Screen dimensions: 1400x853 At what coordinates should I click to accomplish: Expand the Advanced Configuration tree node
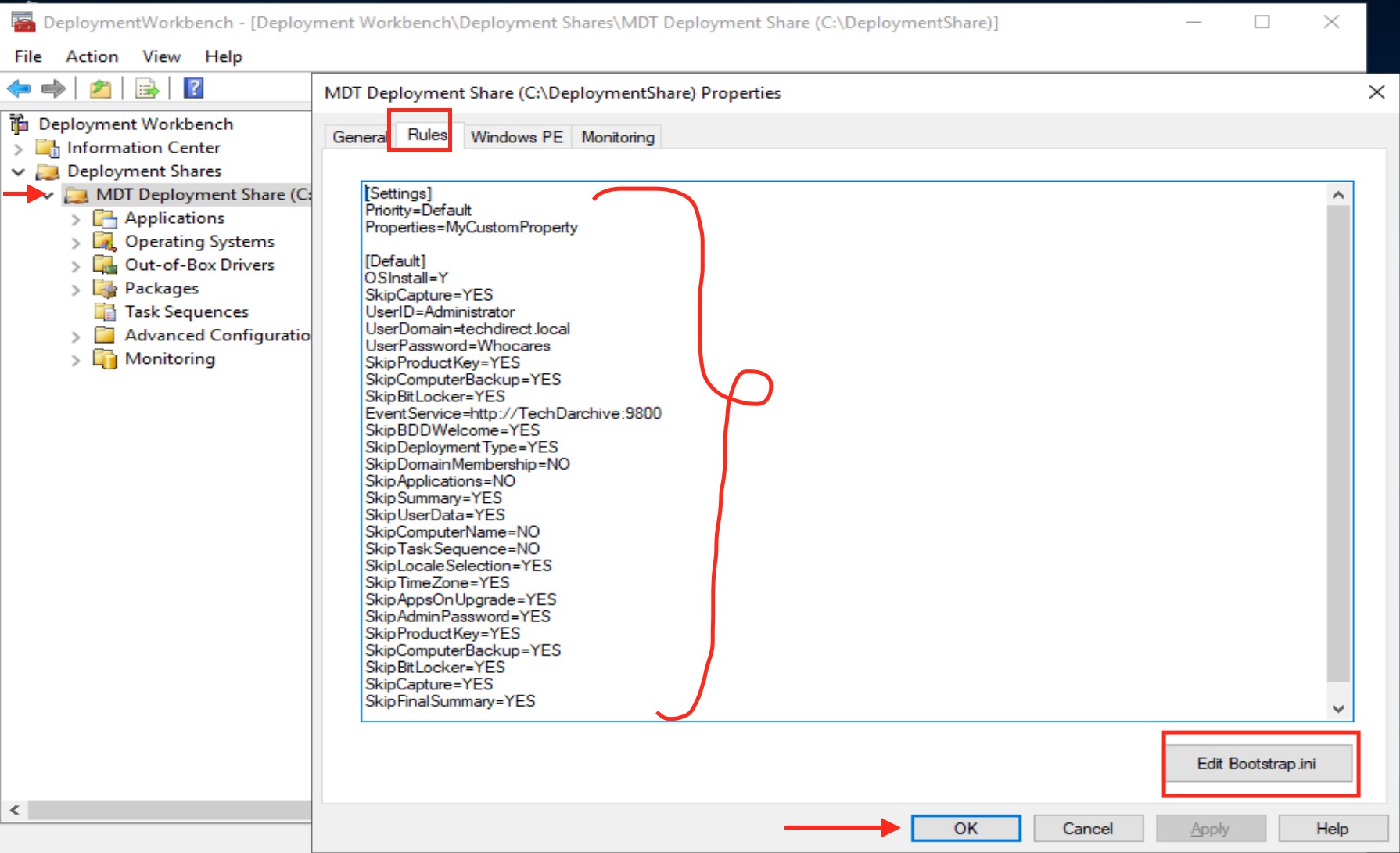(76, 336)
